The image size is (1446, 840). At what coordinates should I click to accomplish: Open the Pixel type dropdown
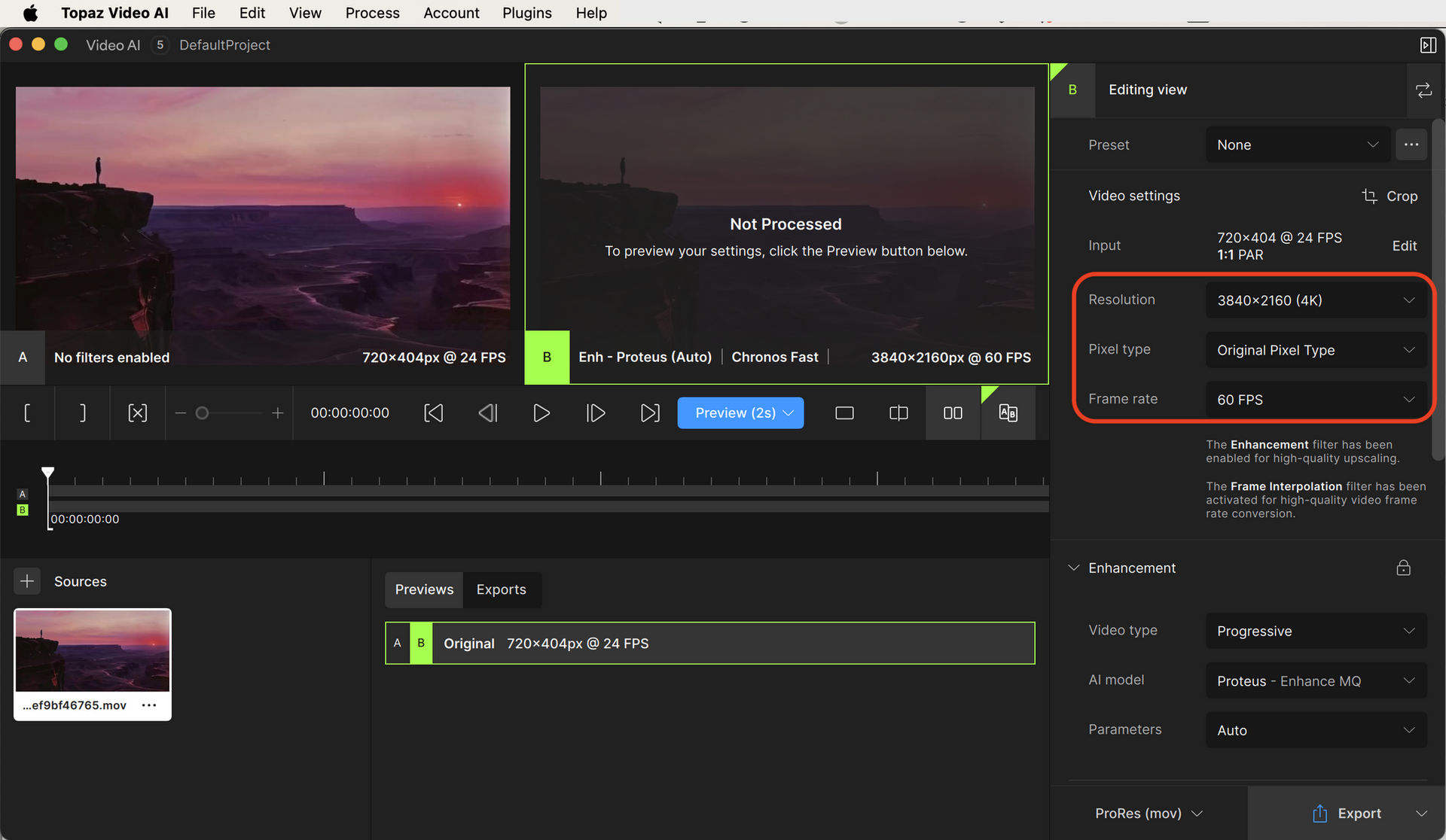(1316, 350)
